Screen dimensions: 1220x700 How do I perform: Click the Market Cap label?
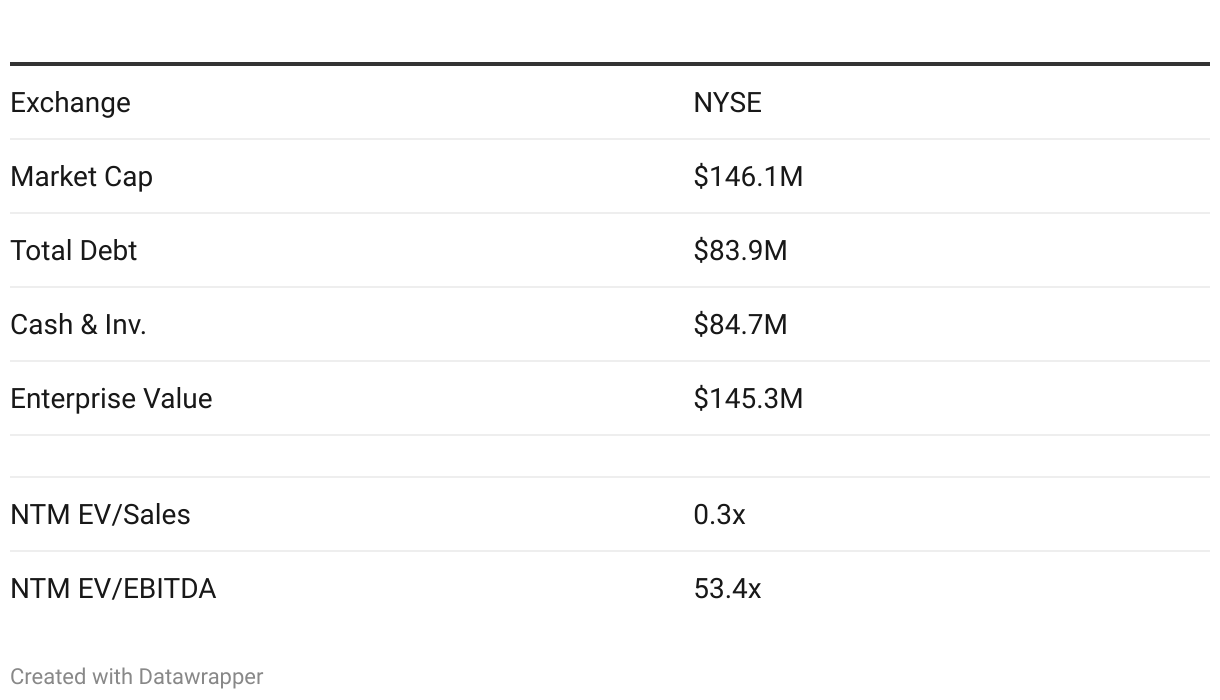click(x=81, y=177)
